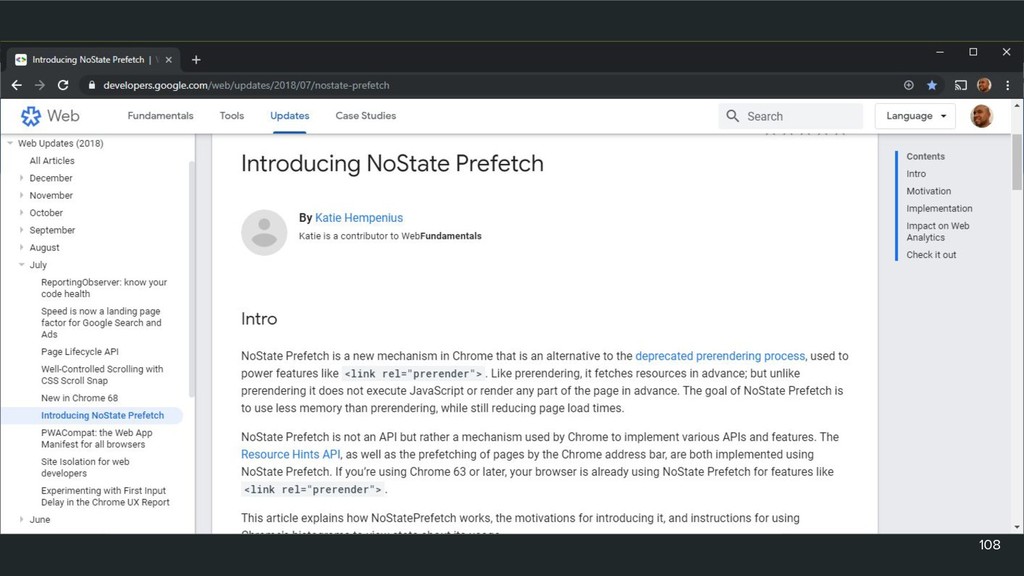This screenshot has width=1024, height=576.
Task: Open New in Chrome 68 article
Action: point(79,398)
